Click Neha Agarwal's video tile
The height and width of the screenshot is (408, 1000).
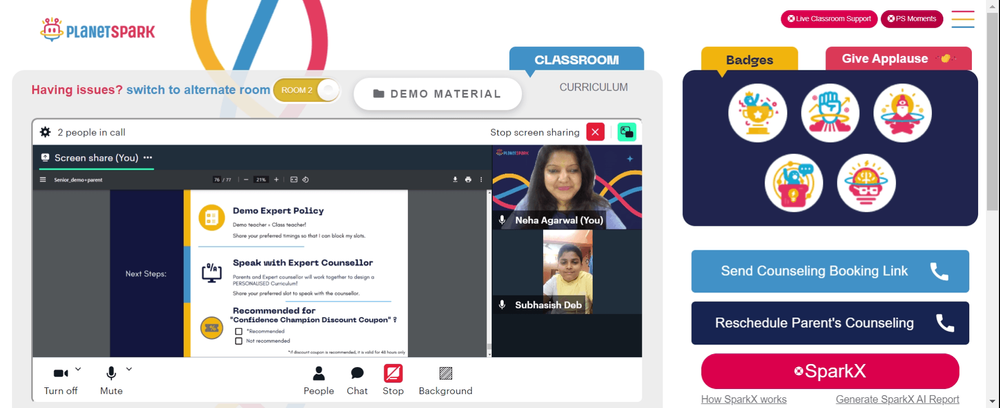tap(567, 187)
